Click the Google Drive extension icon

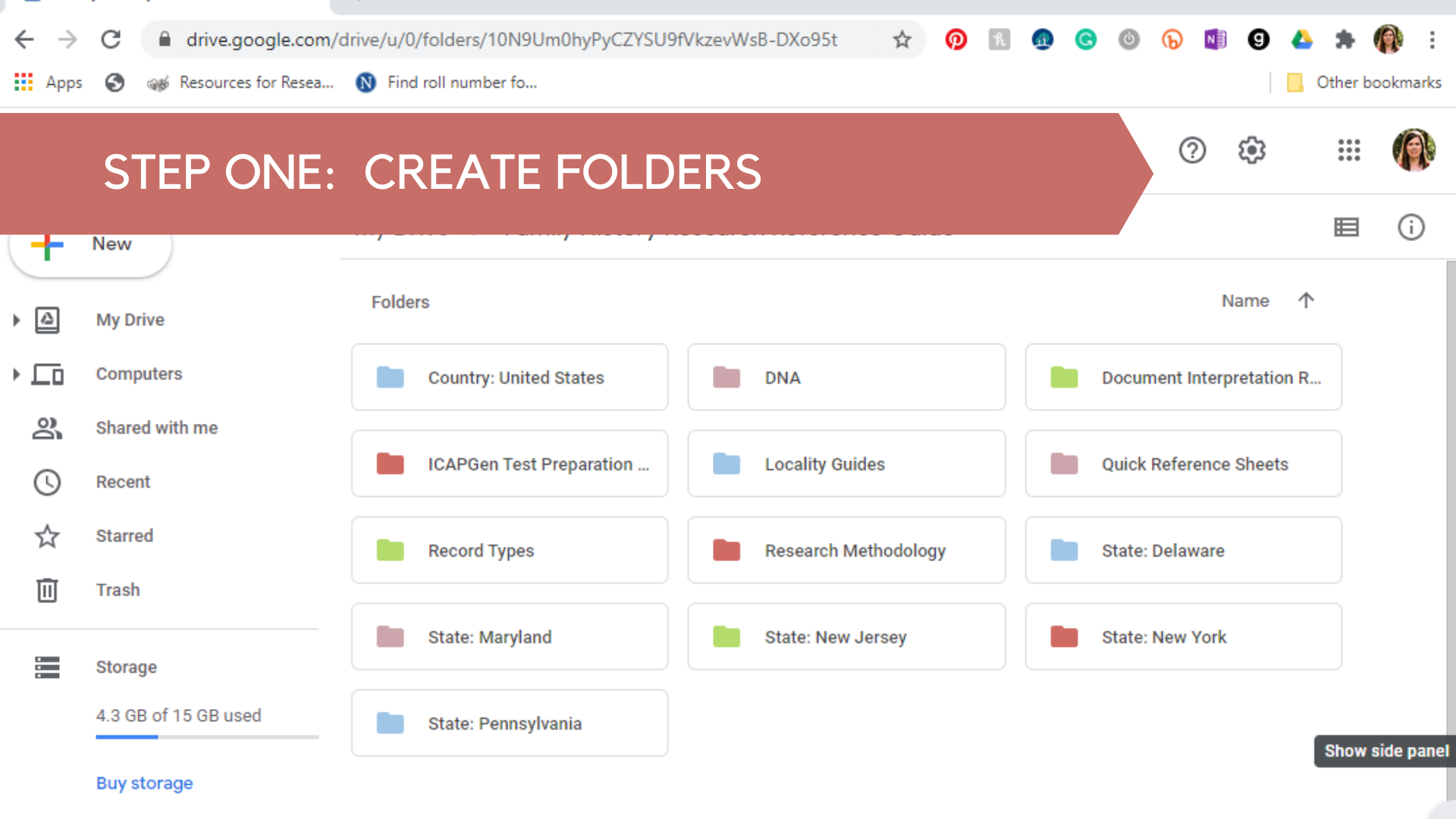coord(1302,40)
